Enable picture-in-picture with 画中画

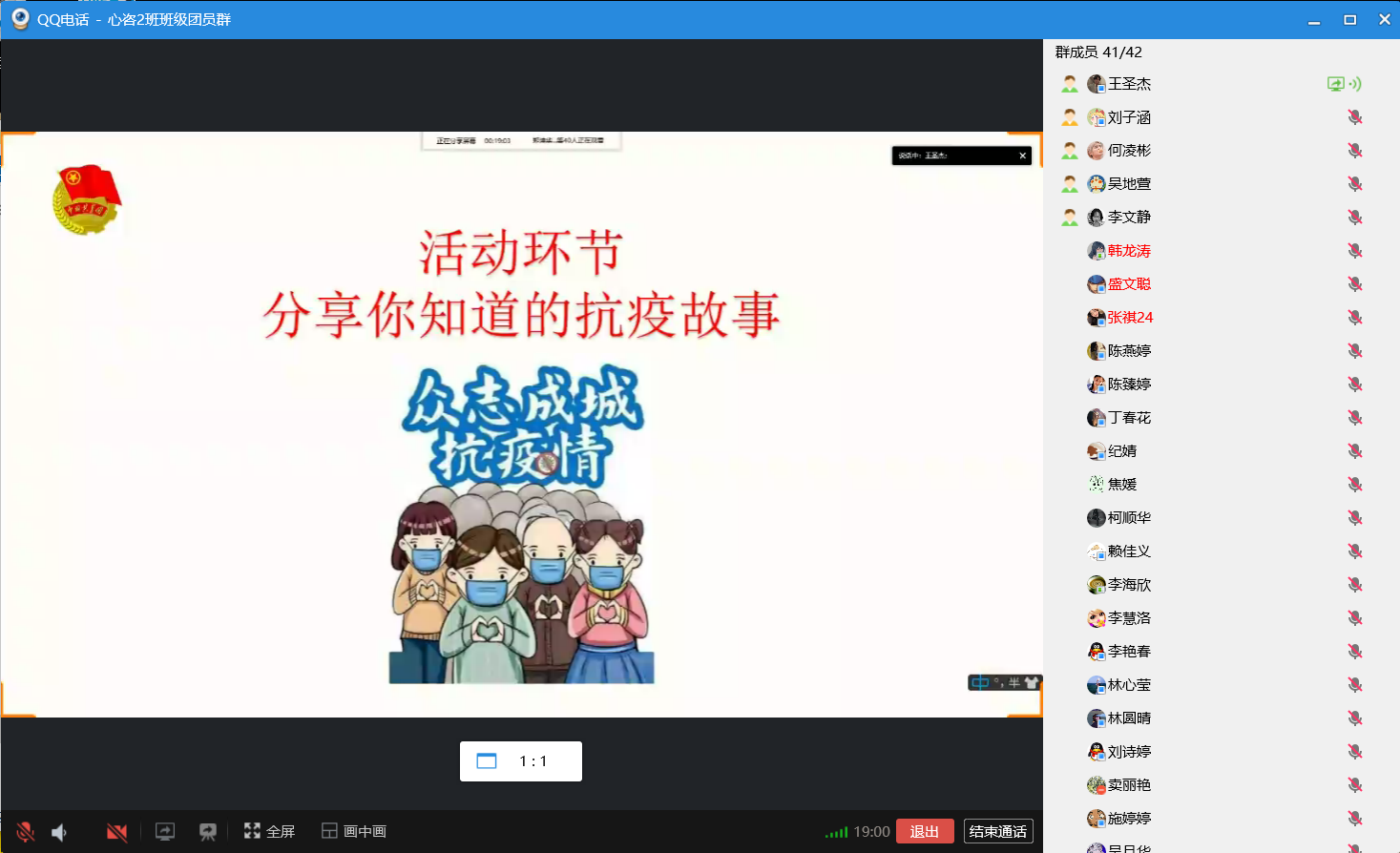tap(354, 831)
